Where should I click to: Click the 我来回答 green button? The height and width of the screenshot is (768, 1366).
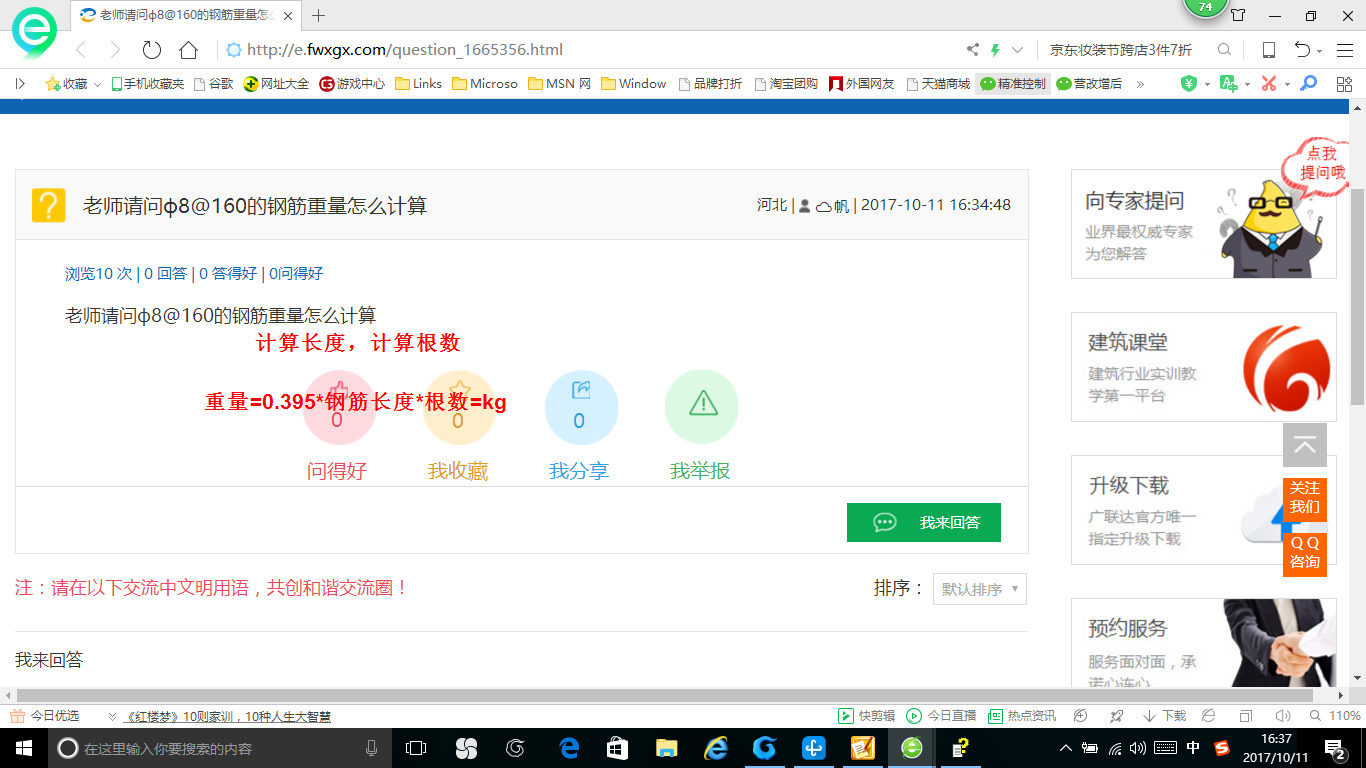tap(924, 522)
